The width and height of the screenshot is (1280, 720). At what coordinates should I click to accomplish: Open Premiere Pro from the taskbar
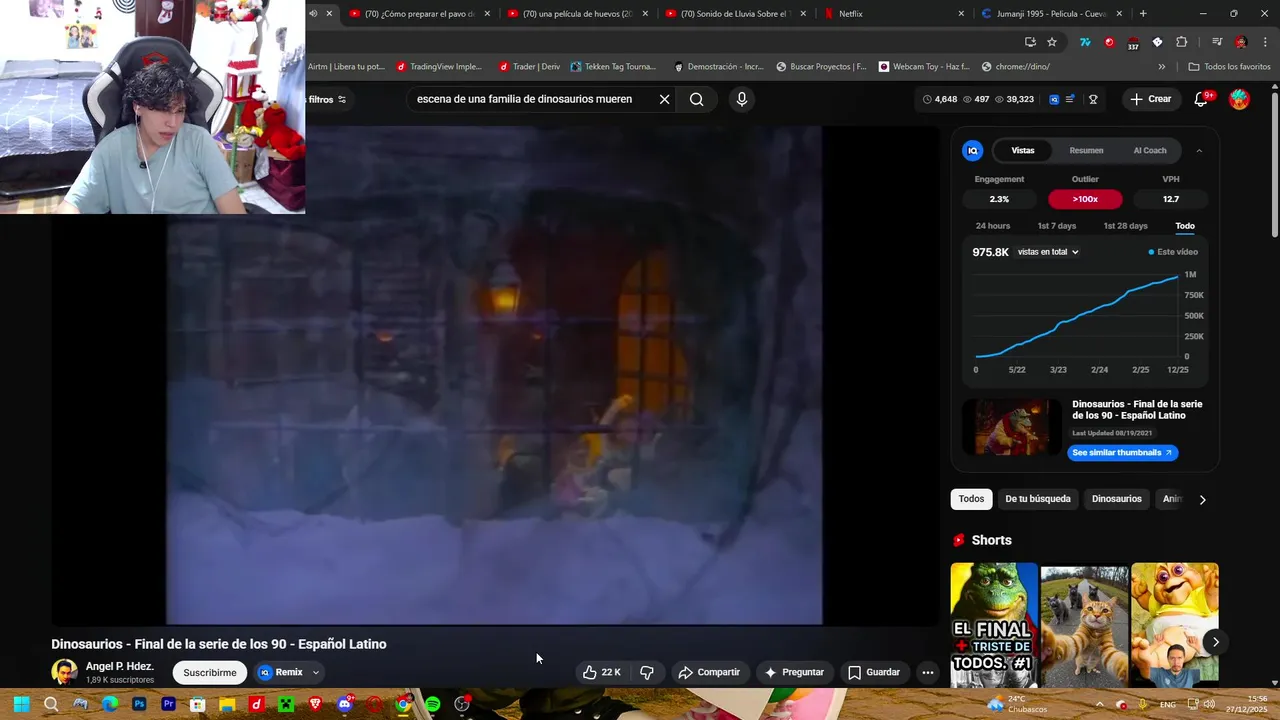pos(168,704)
